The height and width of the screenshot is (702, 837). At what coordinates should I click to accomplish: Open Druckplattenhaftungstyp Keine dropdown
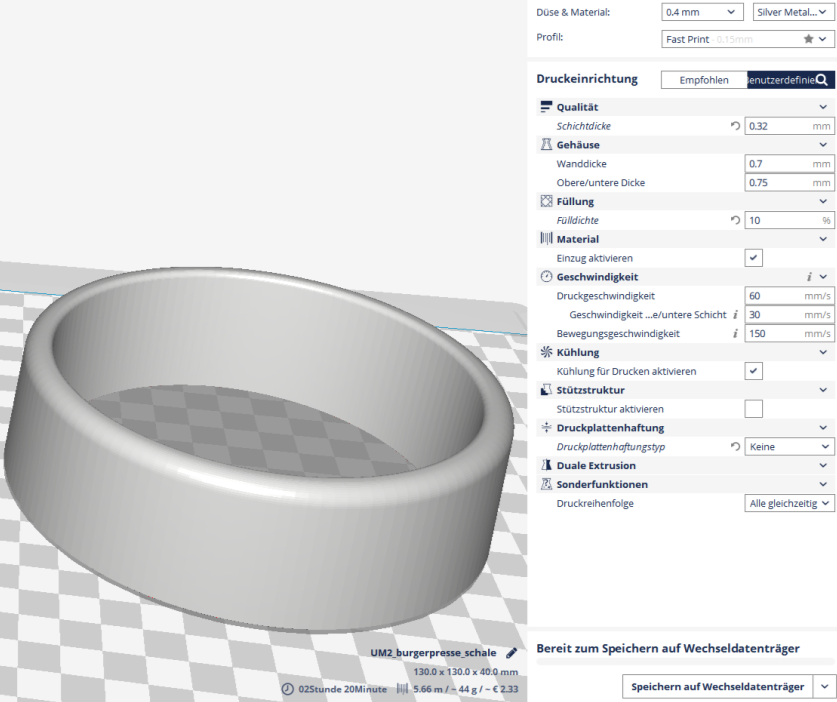pyautogui.click(x=789, y=446)
